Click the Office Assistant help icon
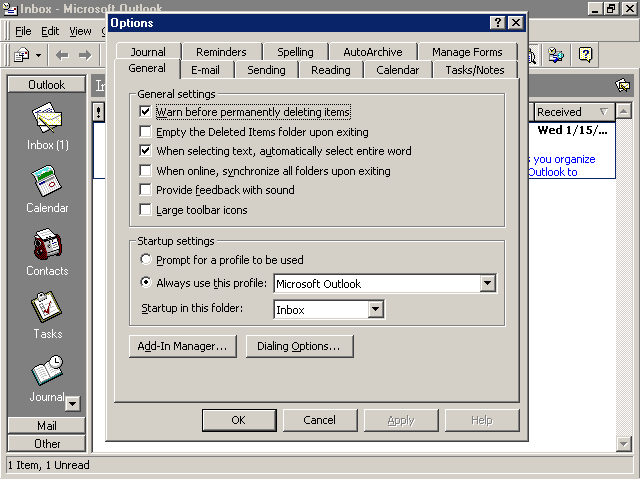 point(585,54)
